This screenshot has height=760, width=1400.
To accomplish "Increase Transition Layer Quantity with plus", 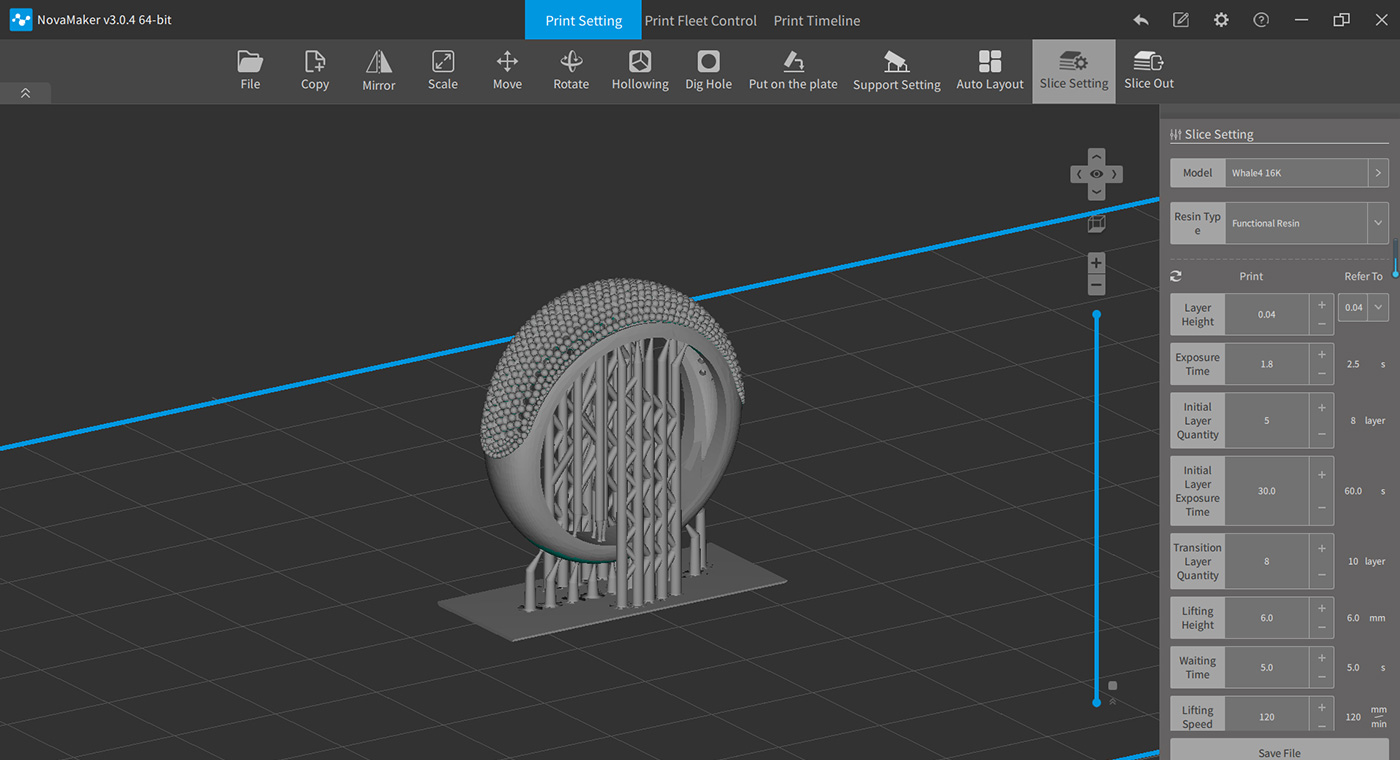I will [x=1322, y=548].
